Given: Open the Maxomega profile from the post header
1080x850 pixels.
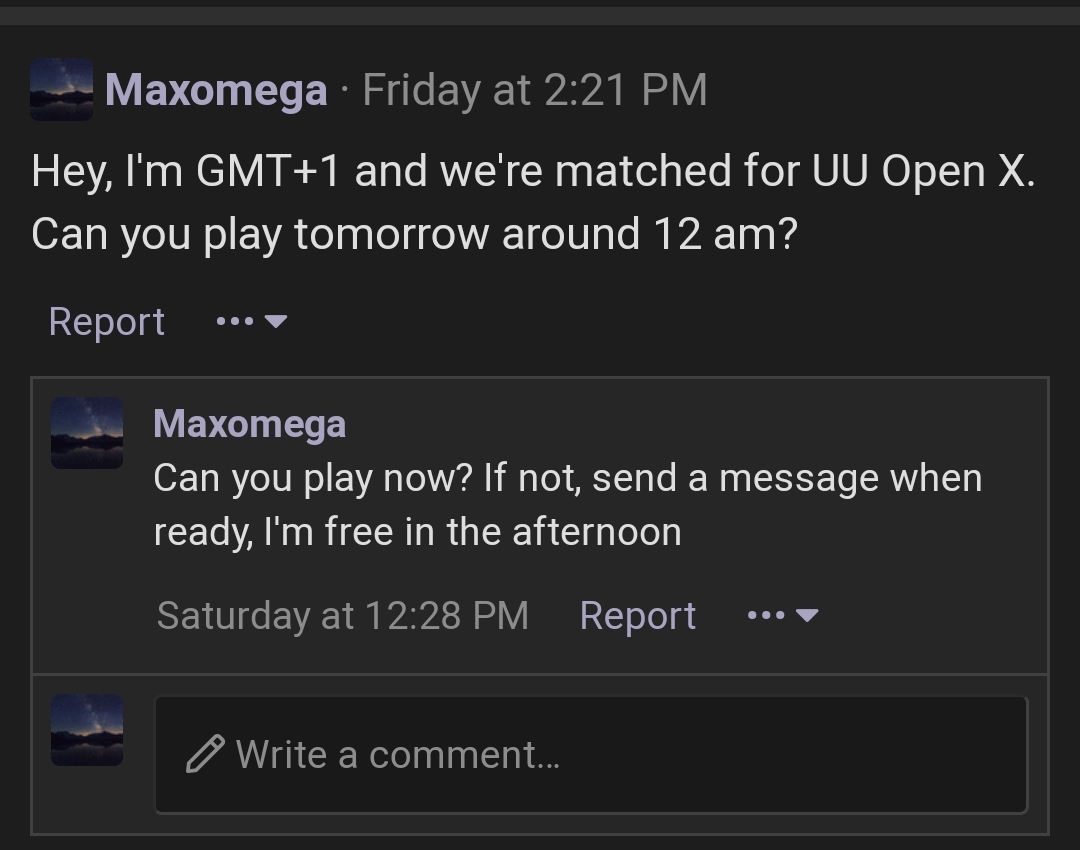Looking at the screenshot, I should 216,90.
